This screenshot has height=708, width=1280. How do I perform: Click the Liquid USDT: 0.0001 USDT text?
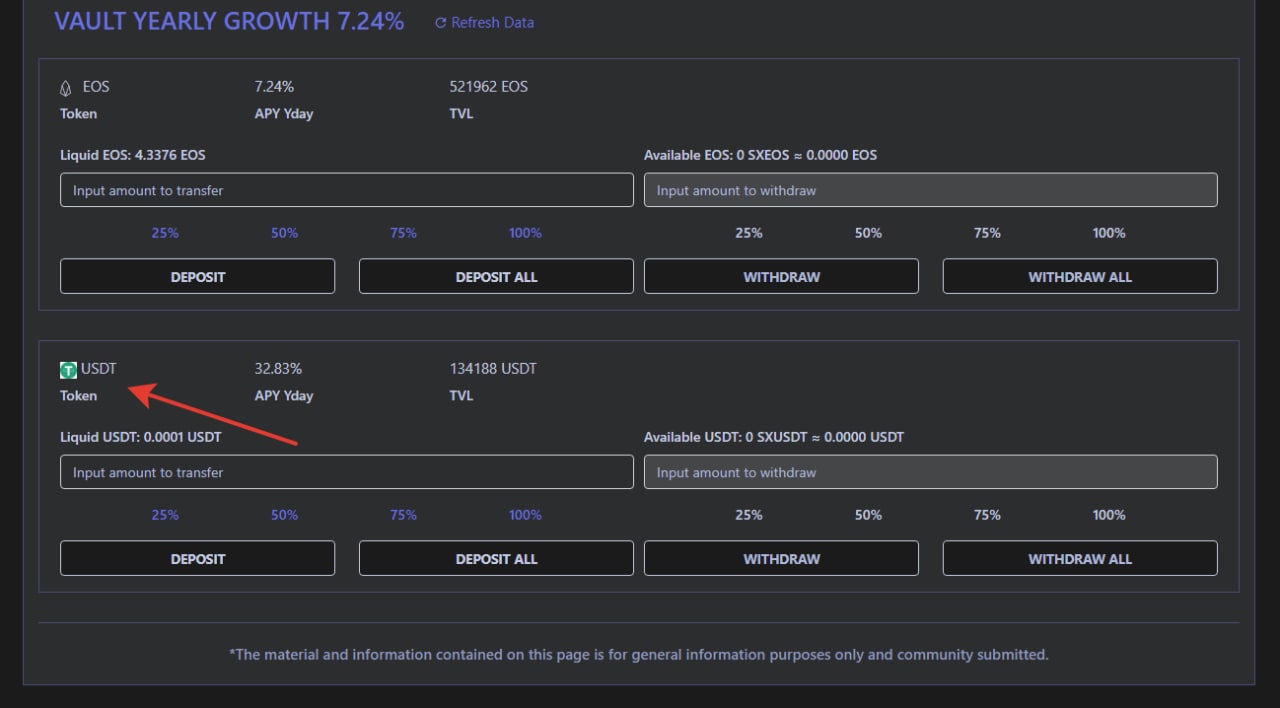coord(141,437)
